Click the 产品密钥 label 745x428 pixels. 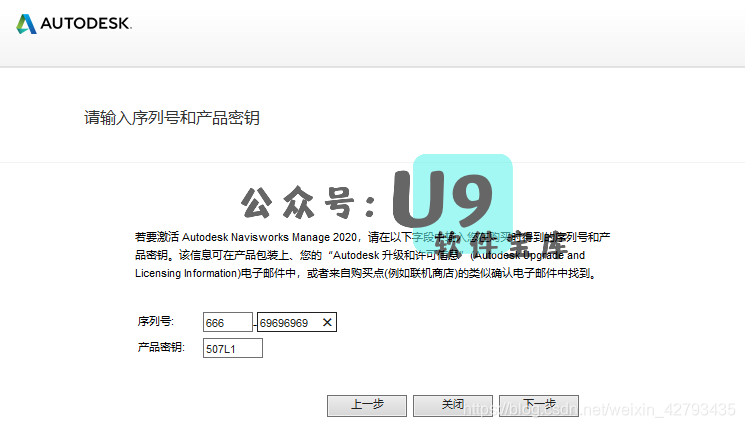click(161, 347)
